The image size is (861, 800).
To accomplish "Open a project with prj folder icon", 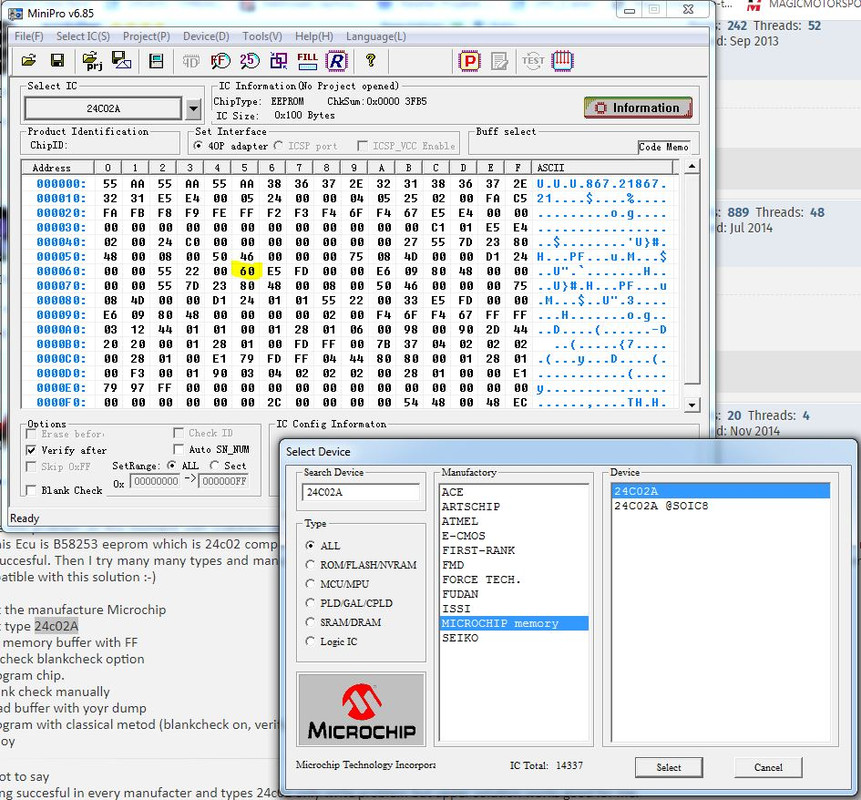I will (x=92, y=61).
